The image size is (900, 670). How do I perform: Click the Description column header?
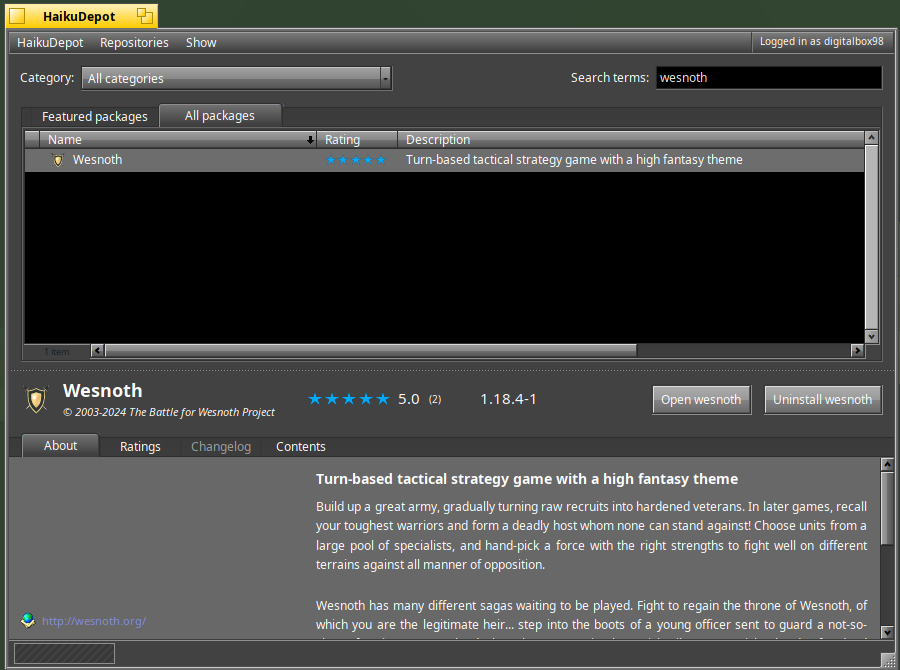pos(631,140)
